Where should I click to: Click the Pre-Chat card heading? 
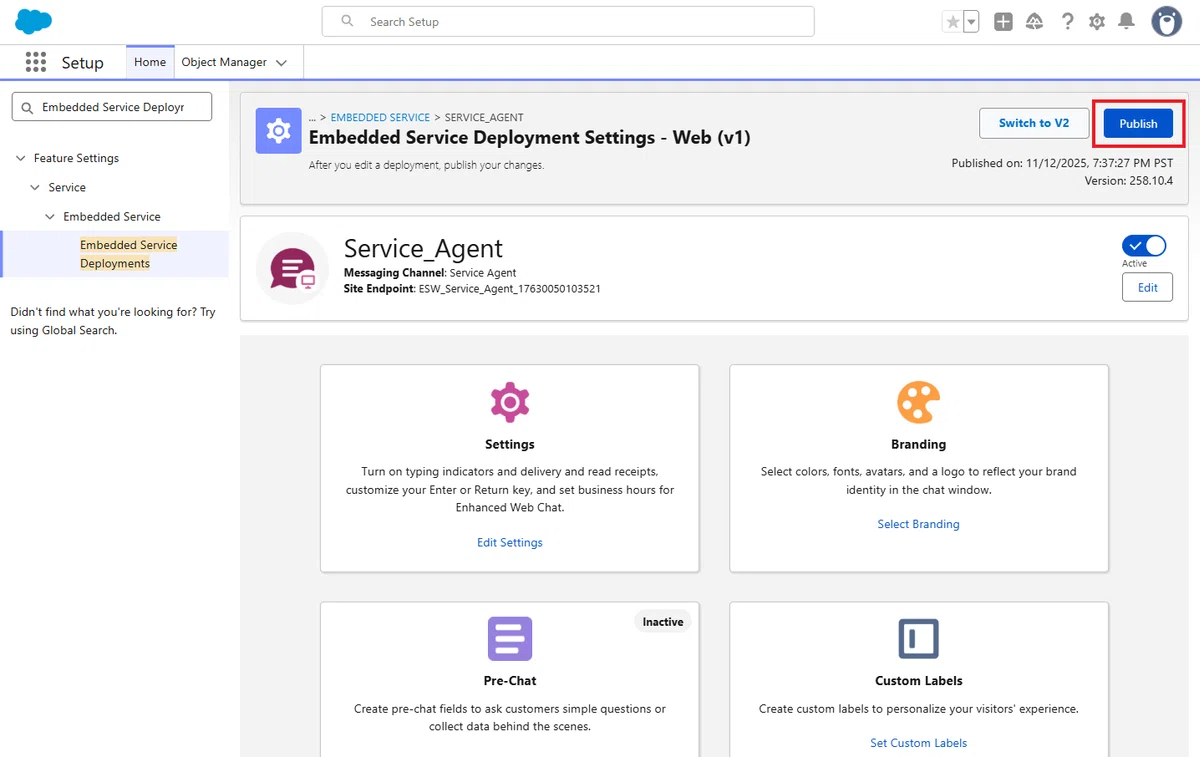click(510, 680)
